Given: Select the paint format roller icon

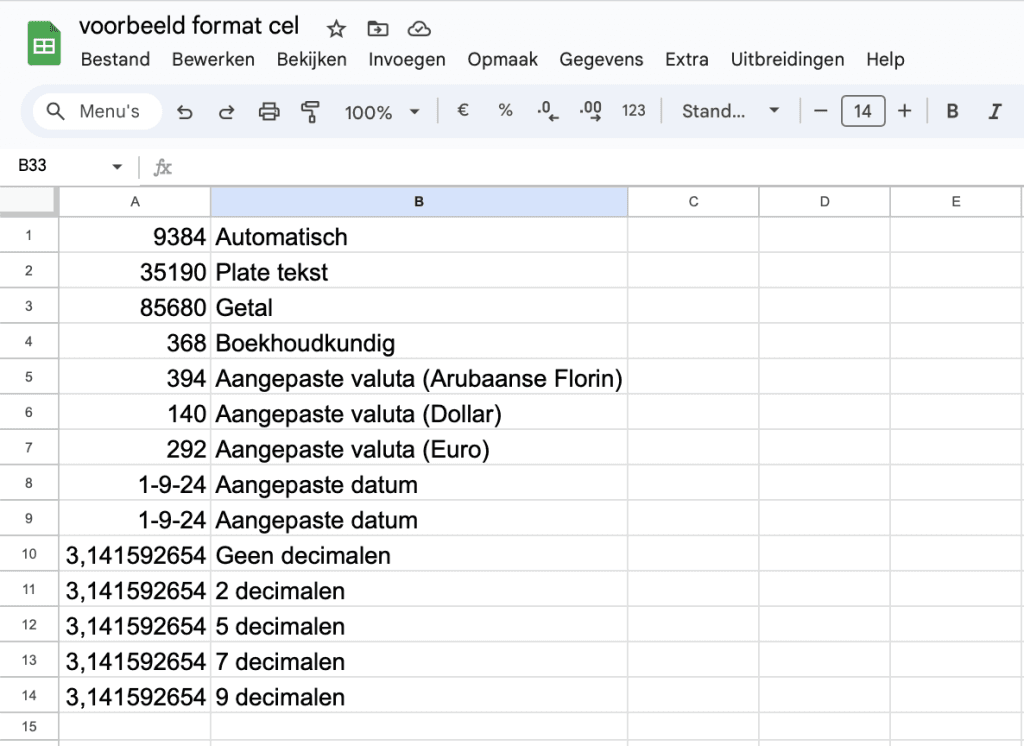Looking at the screenshot, I should pos(311,112).
